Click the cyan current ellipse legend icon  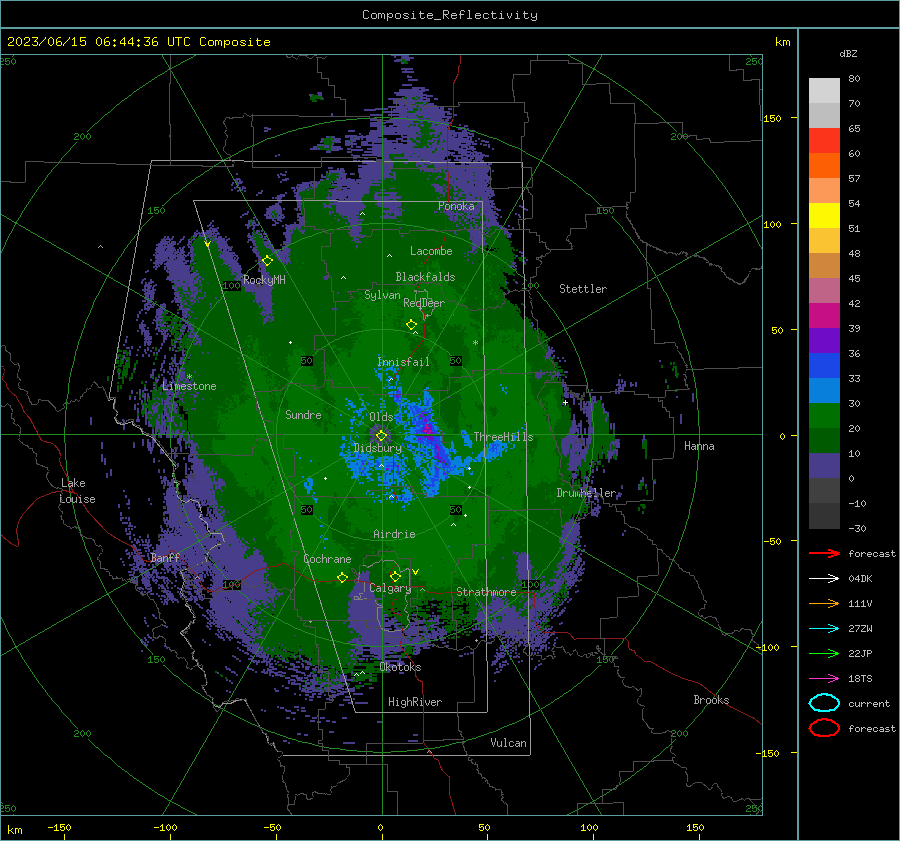point(824,703)
